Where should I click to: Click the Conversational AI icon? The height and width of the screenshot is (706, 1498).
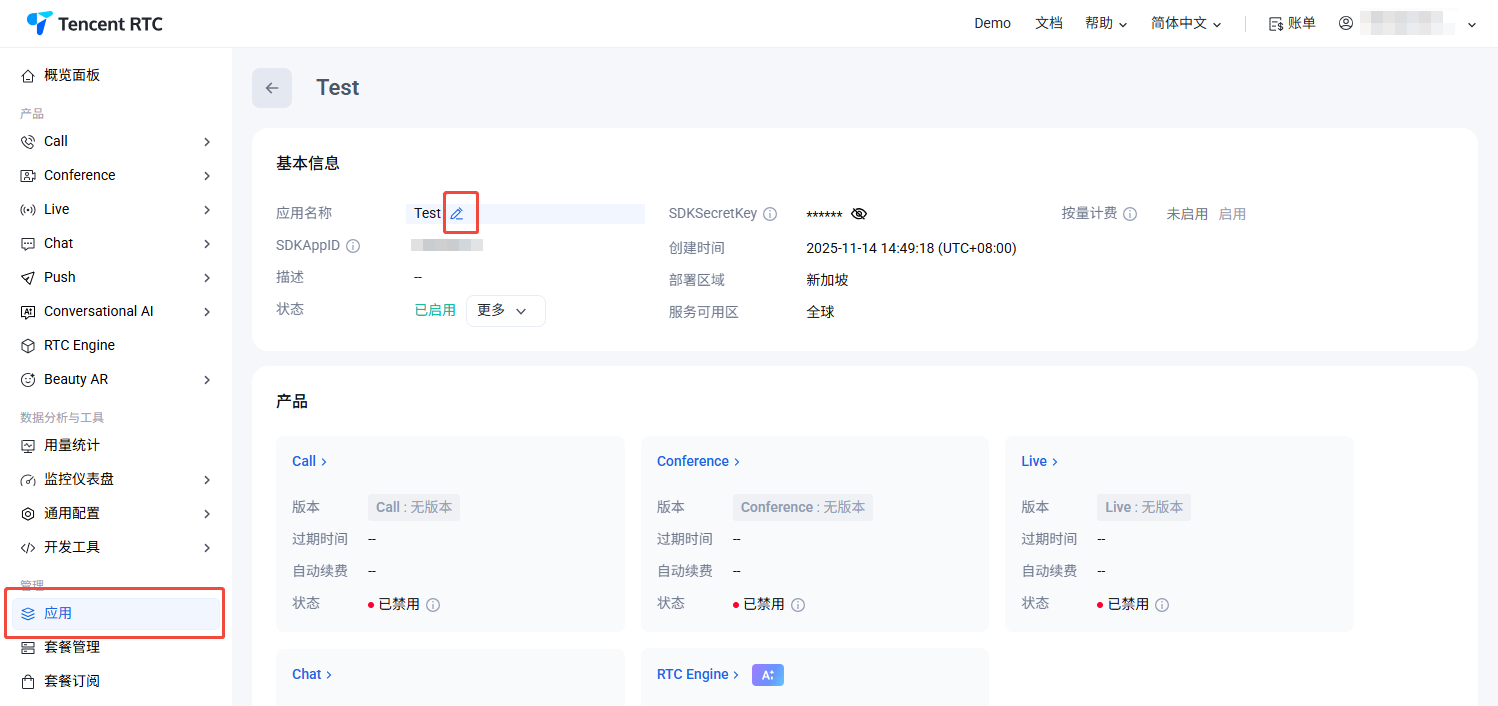tap(28, 312)
